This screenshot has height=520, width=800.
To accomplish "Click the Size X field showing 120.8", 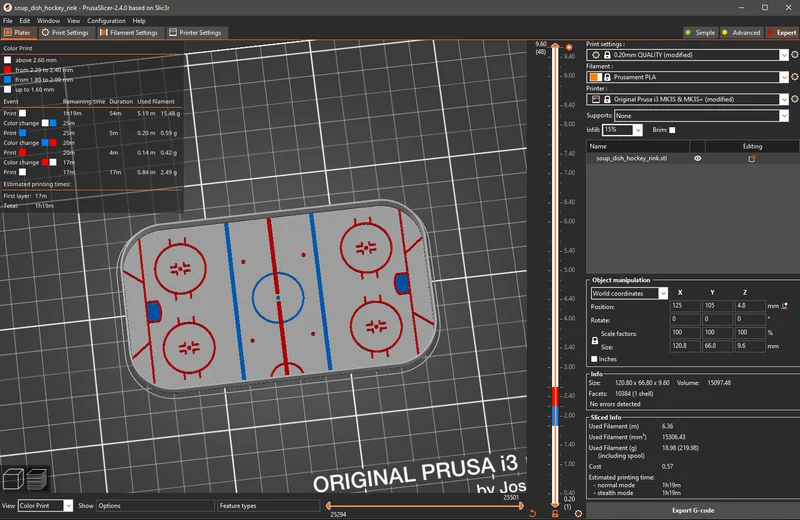I will [685, 346].
